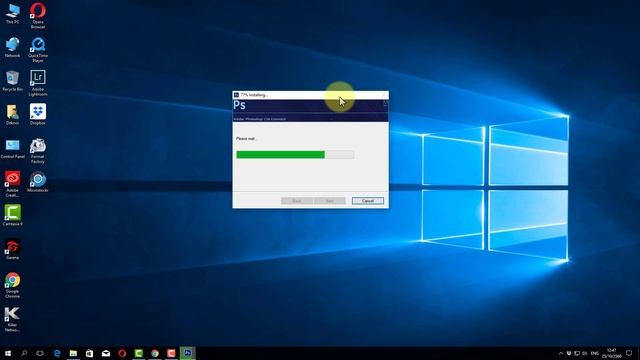Screen dimensions: 640x360
Task: Select the Format Factory desktop shortcut
Action: [x=38, y=151]
